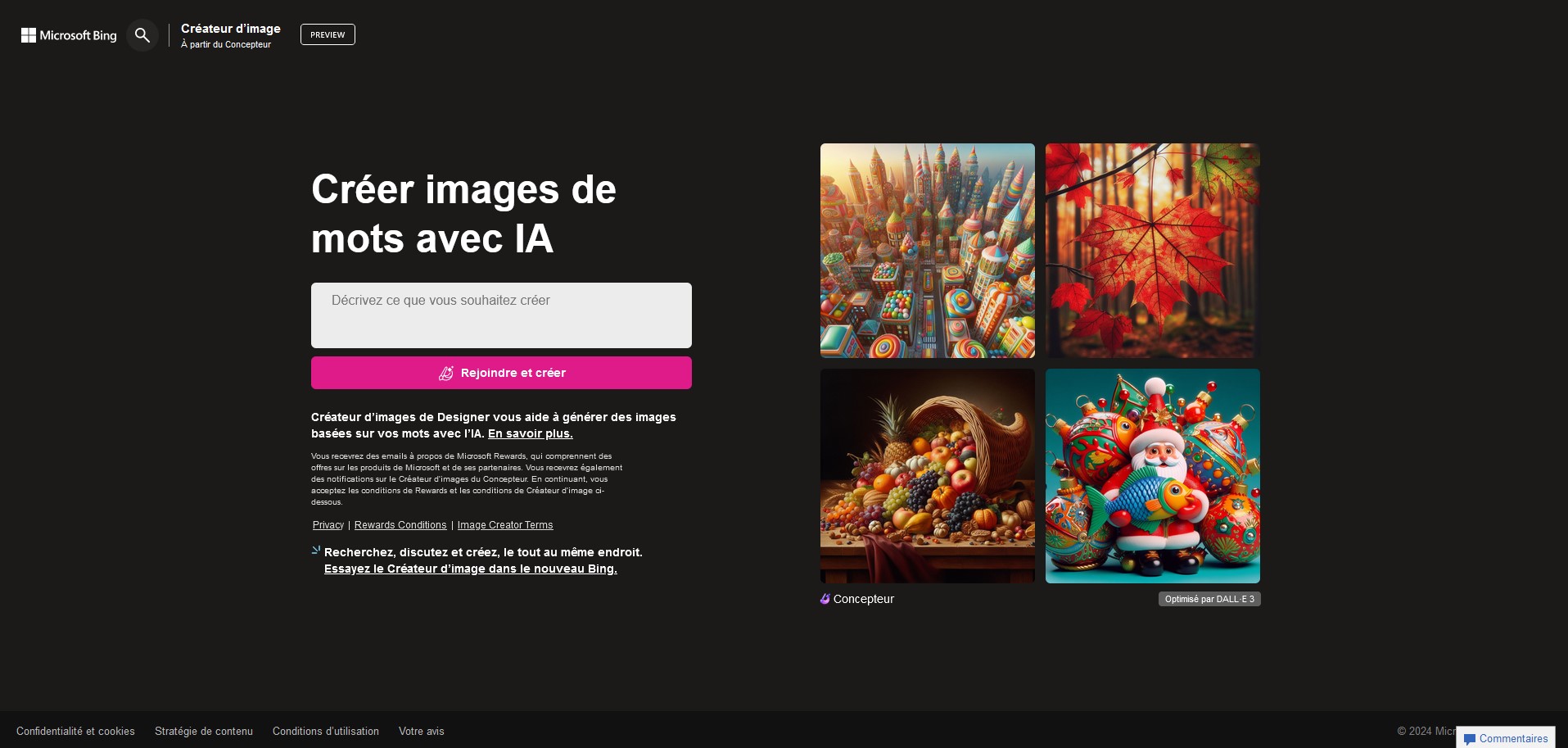Open the En savoir plus link
The width and height of the screenshot is (1568, 748).
[531, 433]
